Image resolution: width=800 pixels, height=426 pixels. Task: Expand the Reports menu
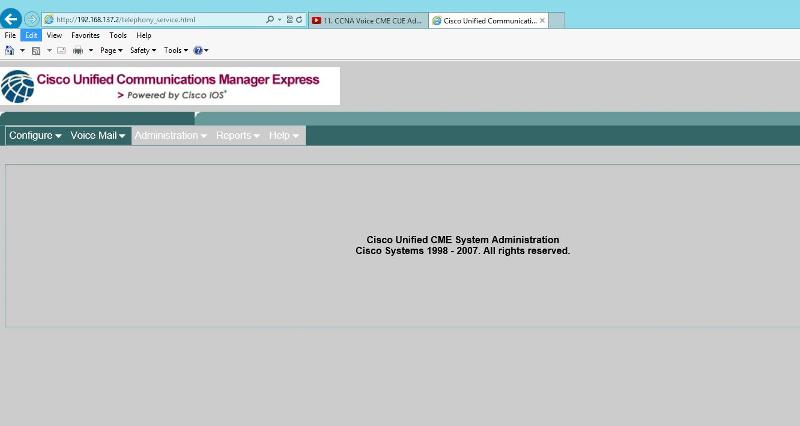pos(238,135)
